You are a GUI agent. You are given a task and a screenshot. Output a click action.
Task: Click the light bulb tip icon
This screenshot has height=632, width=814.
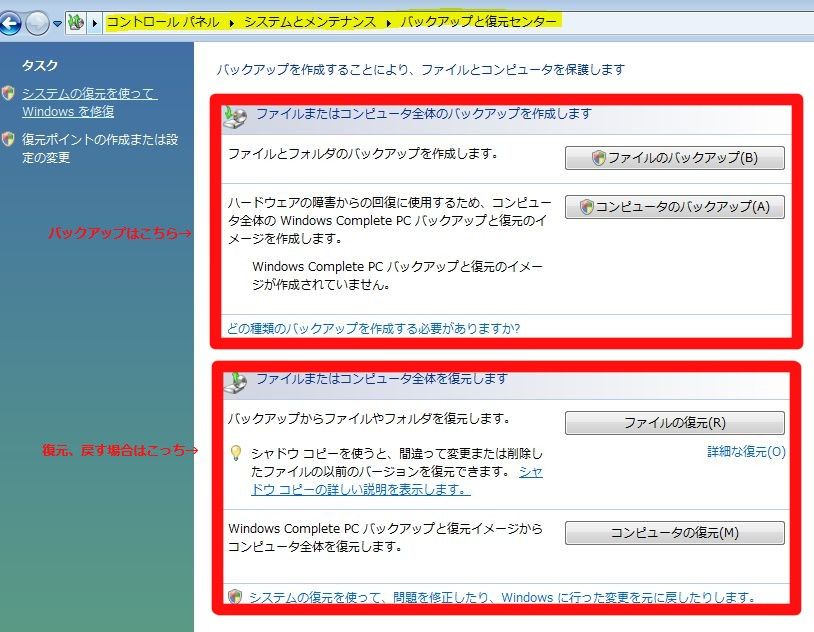[236, 453]
